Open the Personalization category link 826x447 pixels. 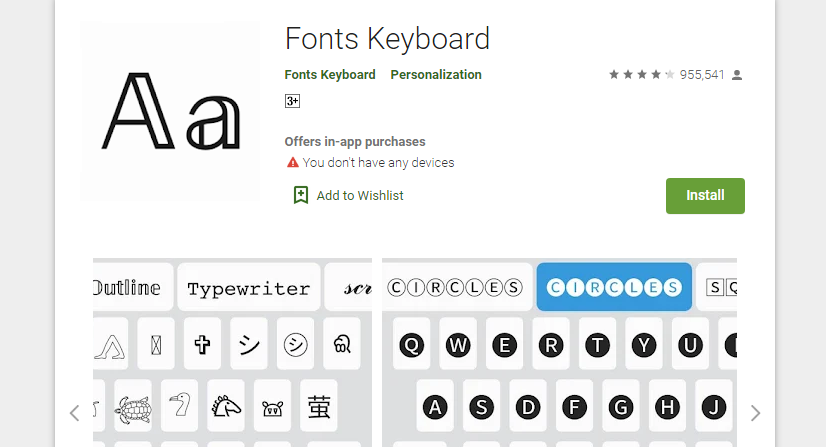[436, 75]
